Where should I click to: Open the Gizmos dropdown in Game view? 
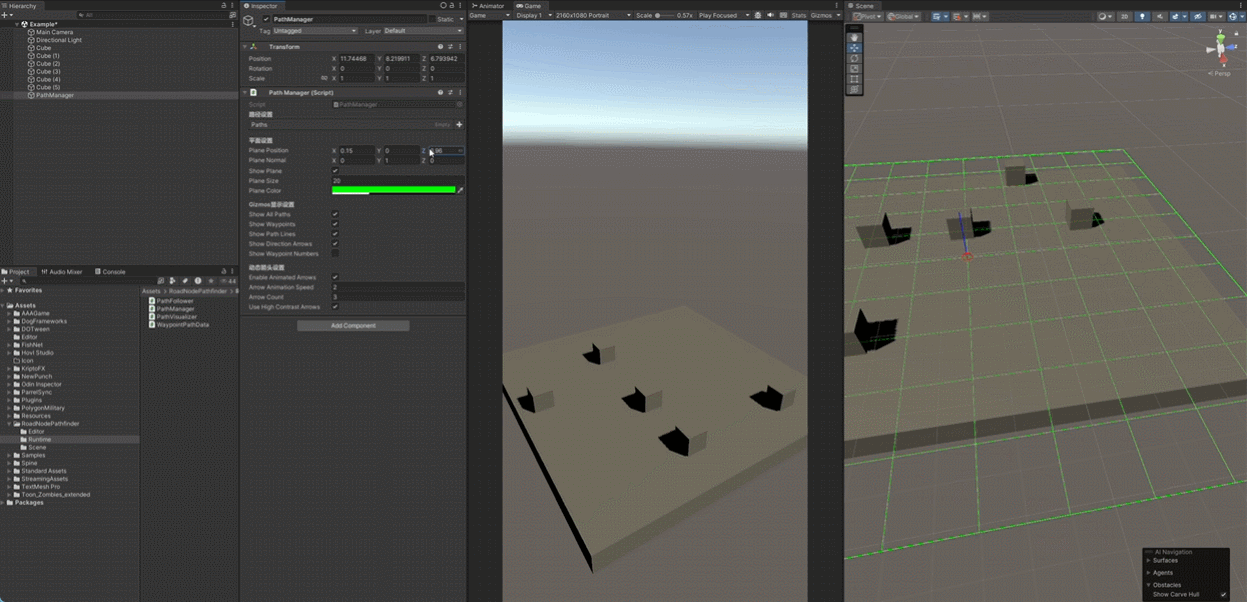point(825,16)
